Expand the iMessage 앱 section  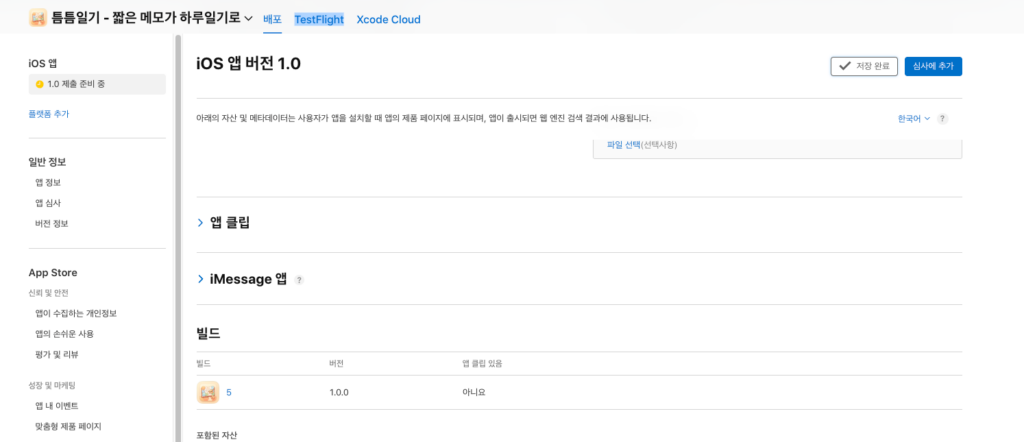[200, 279]
